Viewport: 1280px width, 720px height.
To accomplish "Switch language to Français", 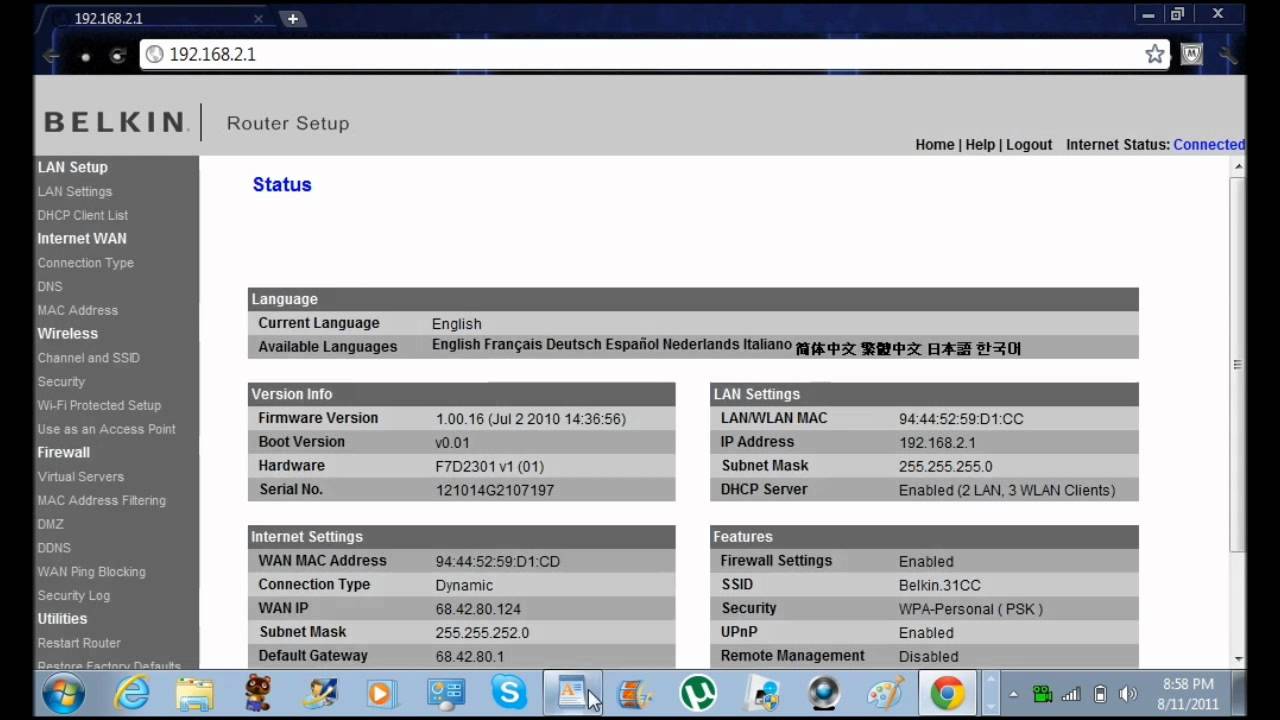I will click(513, 345).
